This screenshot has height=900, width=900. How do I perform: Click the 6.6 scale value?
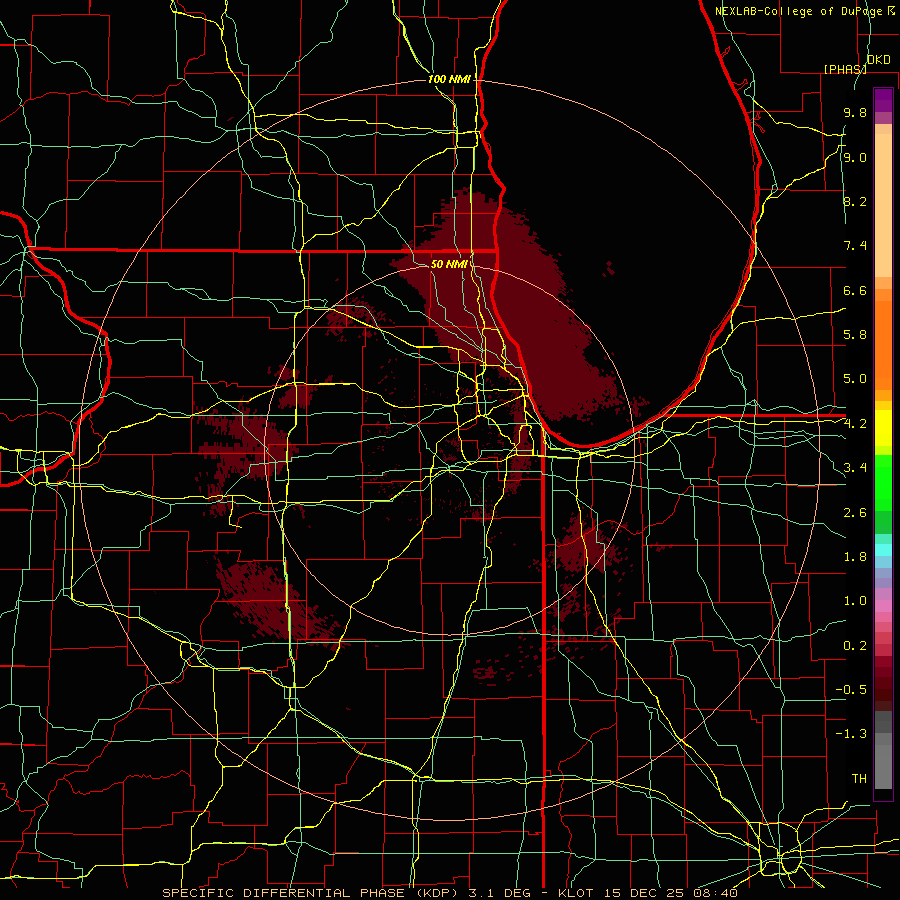pyautogui.click(x=855, y=290)
